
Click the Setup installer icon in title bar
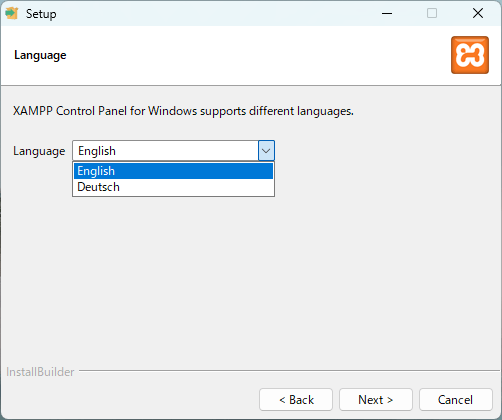click(x=12, y=13)
